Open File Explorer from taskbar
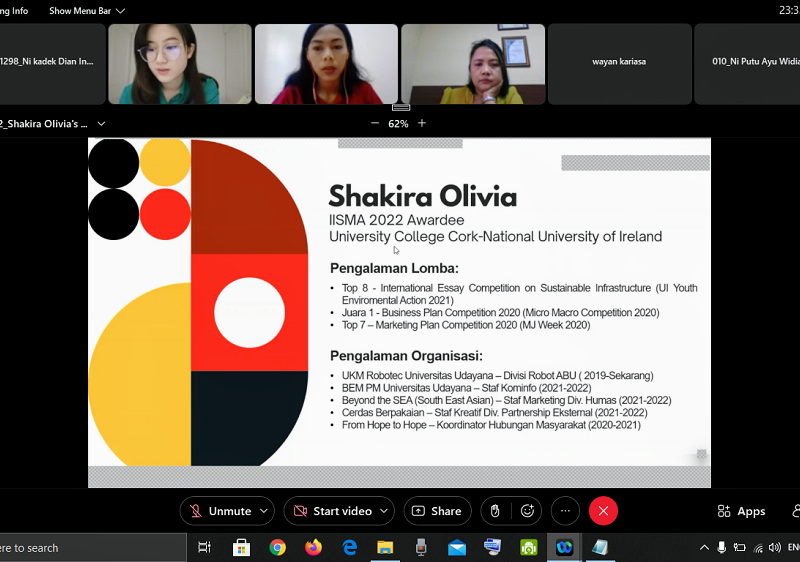Viewport: 800px width, 562px height. point(385,548)
